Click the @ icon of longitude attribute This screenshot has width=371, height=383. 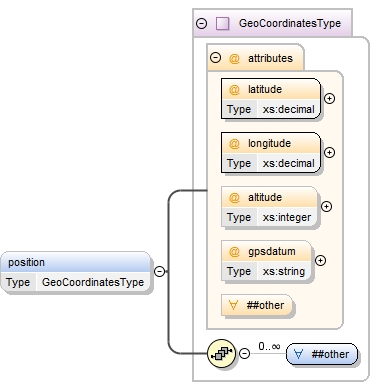coord(234,143)
